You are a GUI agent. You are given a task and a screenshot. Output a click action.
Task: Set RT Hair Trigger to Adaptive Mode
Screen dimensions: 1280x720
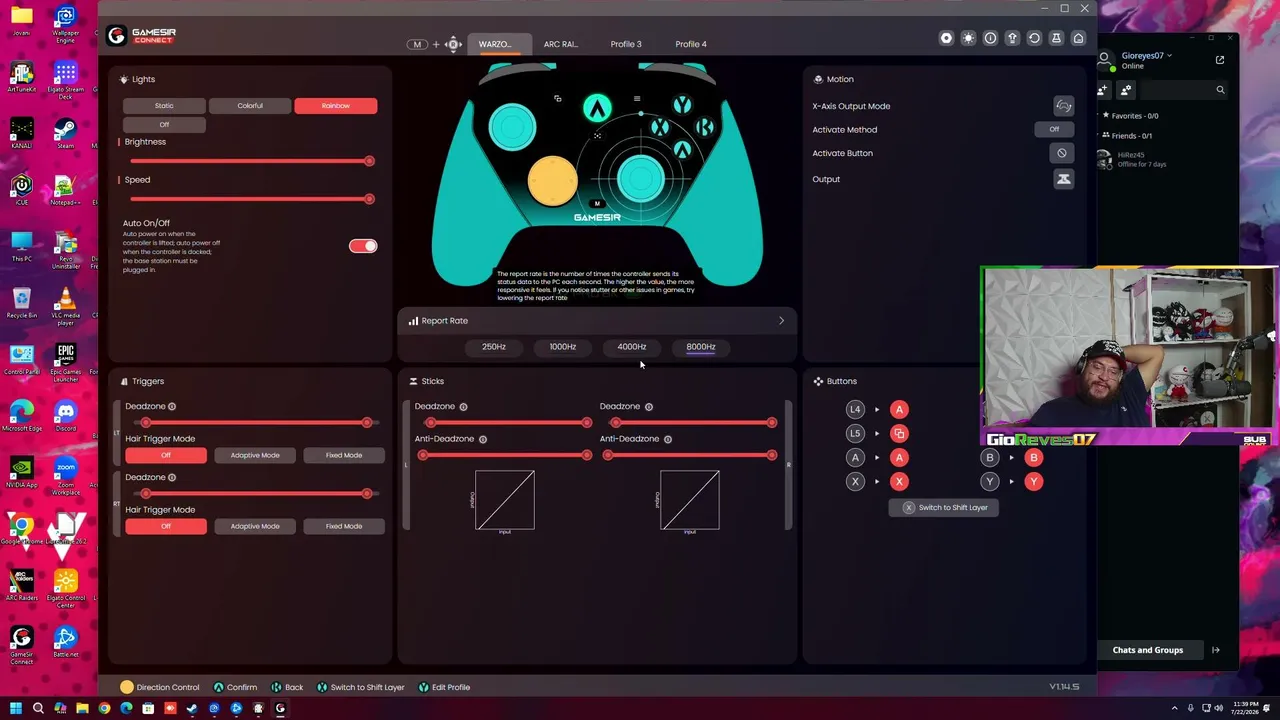(255, 526)
